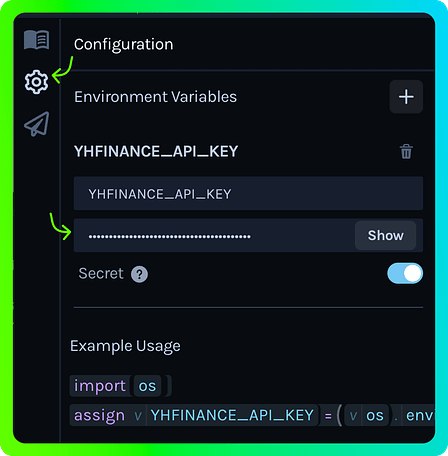Expand the dropdown arrow before os expression

(x=353, y=416)
